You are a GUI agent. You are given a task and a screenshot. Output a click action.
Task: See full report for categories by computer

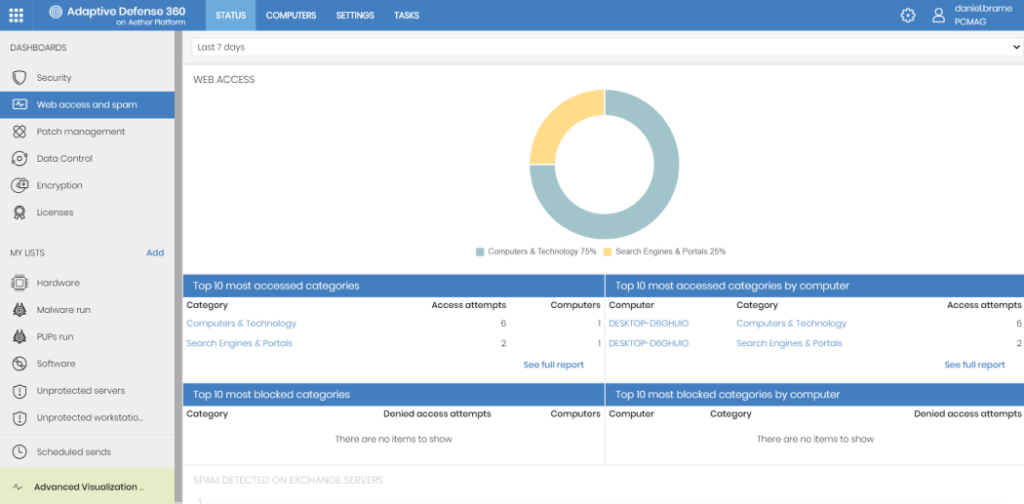pyautogui.click(x=974, y=365)
